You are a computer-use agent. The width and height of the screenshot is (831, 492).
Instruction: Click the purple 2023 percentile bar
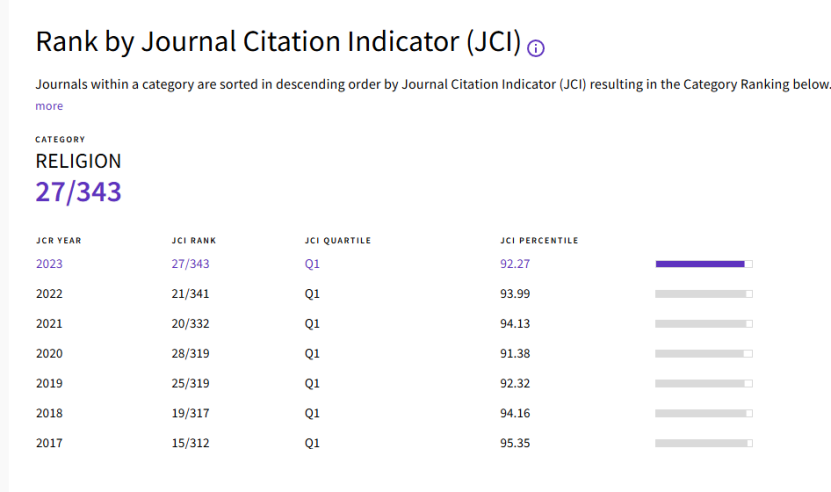click(x=703, y=264)
